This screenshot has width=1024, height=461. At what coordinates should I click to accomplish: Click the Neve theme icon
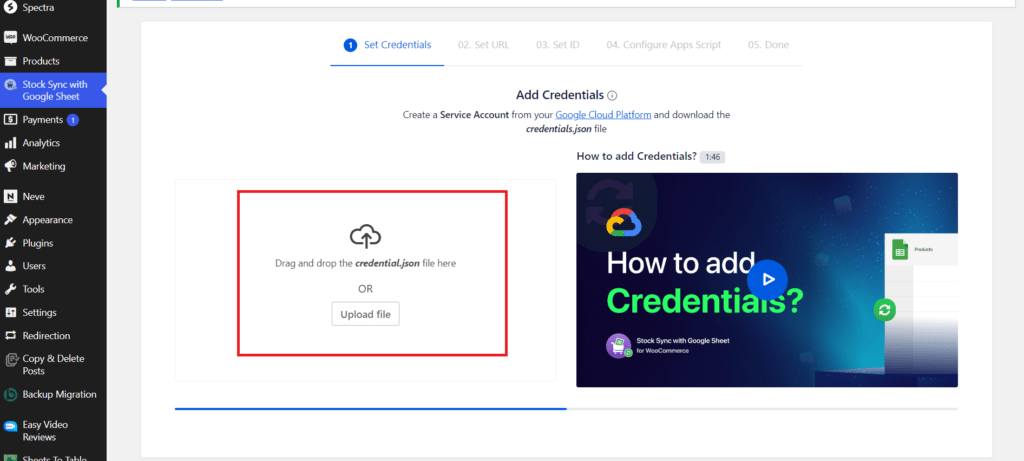point(10,197)
